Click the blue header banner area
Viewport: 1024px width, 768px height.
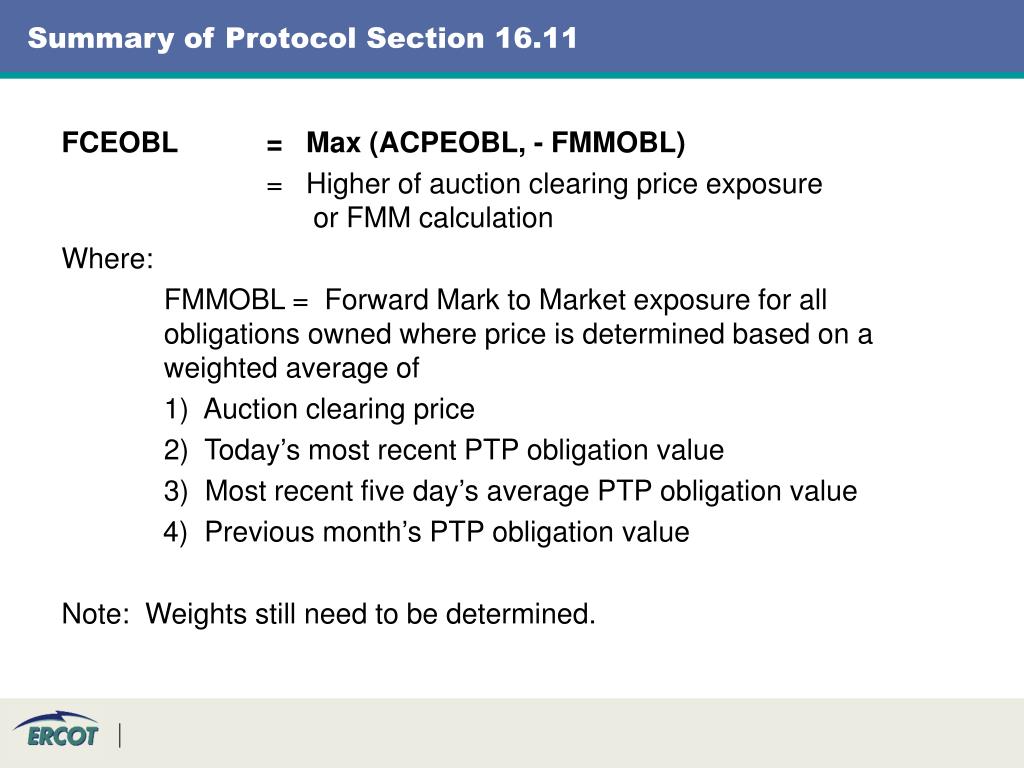click(512, 38)
